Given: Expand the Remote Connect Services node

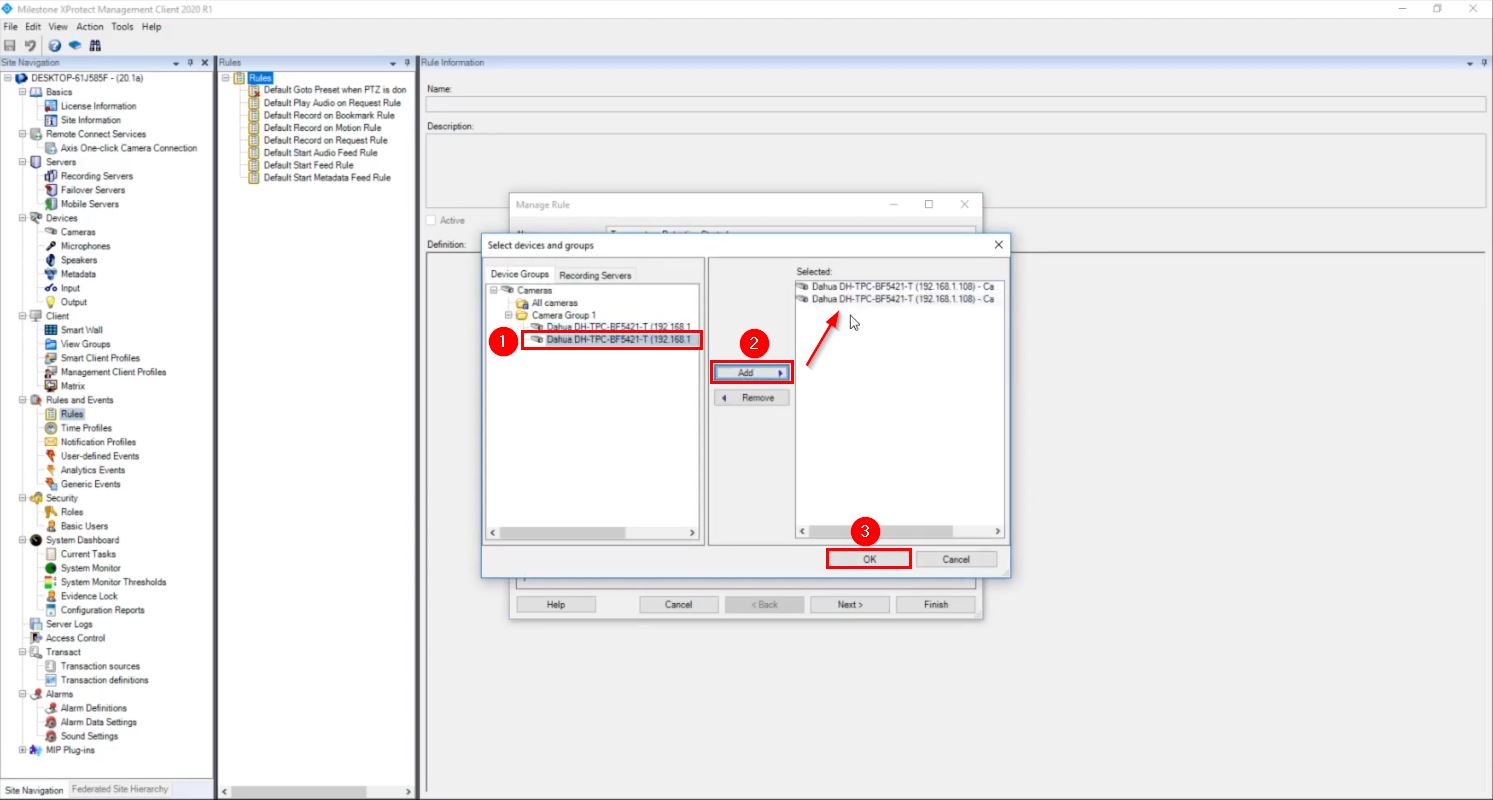Looking at the screenshot, I should (x=21, y=134).
